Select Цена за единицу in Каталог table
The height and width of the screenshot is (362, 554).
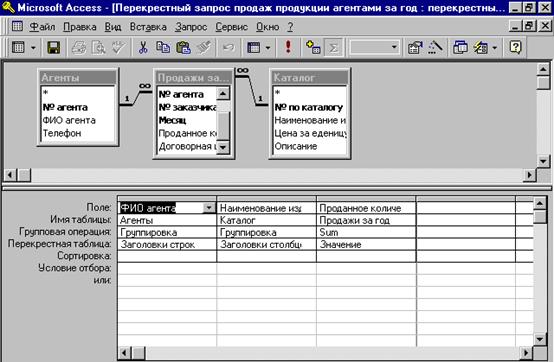click(310, 133)
